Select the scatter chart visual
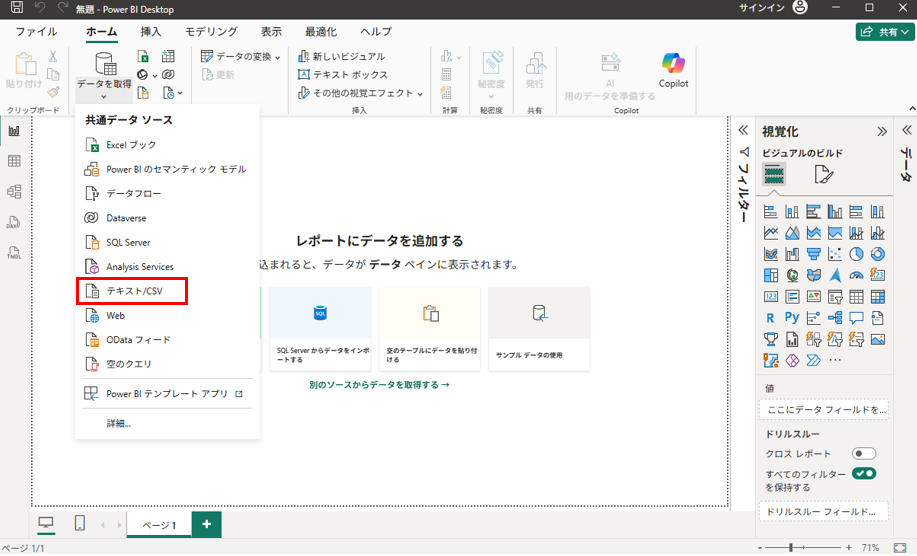 pos(835,254)
